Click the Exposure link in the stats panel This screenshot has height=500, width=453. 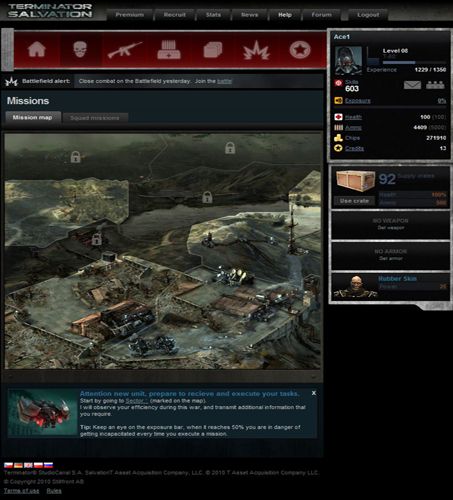[358, 101]
